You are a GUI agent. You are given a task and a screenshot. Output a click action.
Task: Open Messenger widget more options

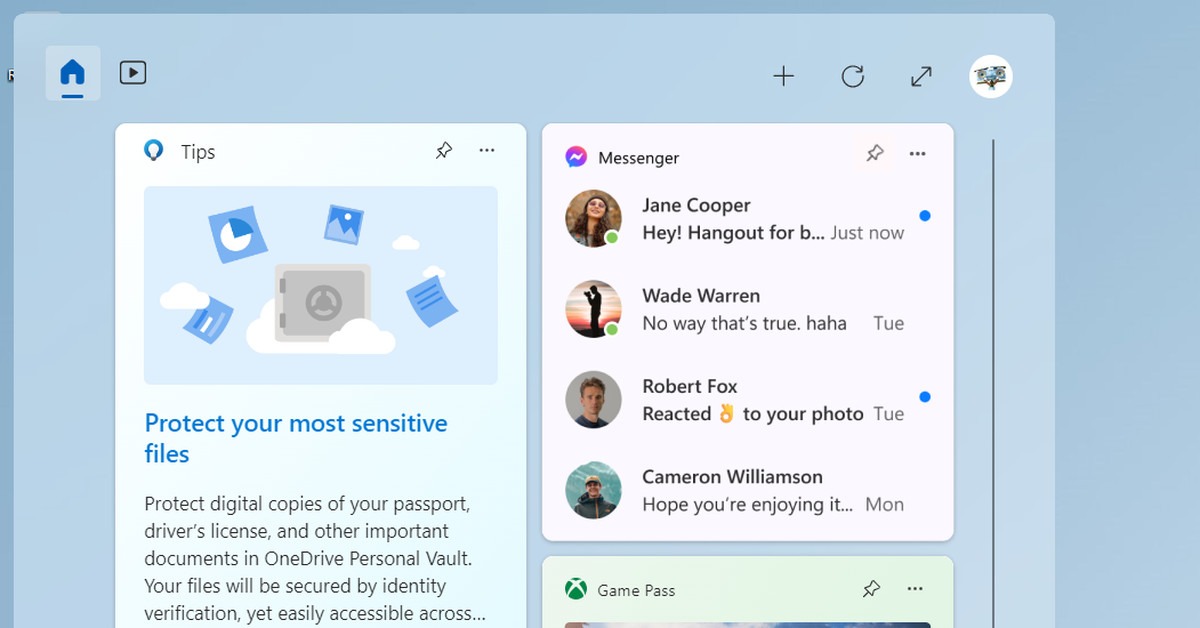tap(917, 153)
